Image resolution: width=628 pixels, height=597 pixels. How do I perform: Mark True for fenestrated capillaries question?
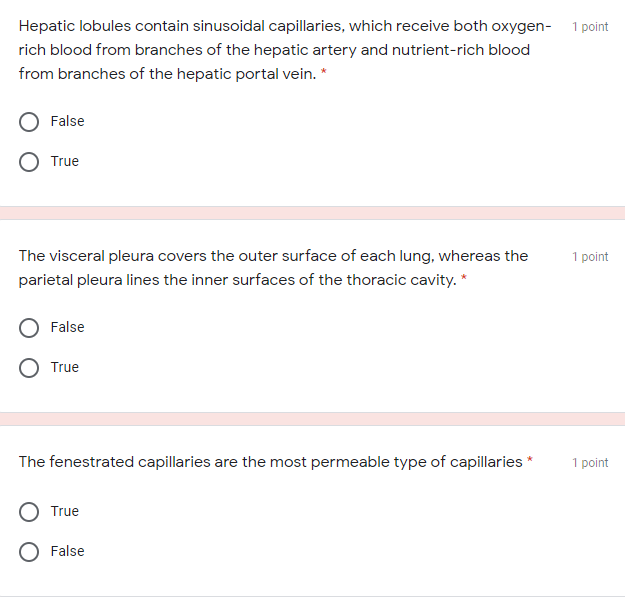(x=30, y=512)
